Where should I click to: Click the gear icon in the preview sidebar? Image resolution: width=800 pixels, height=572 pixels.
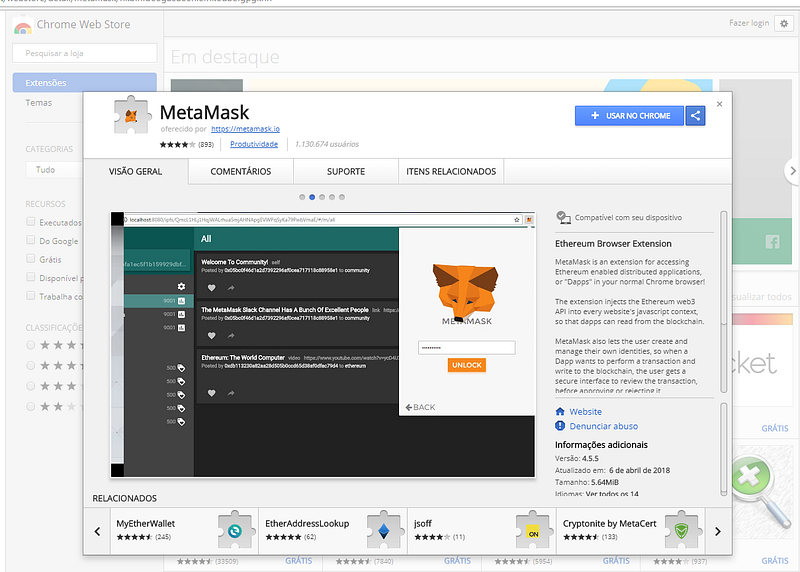181,286
